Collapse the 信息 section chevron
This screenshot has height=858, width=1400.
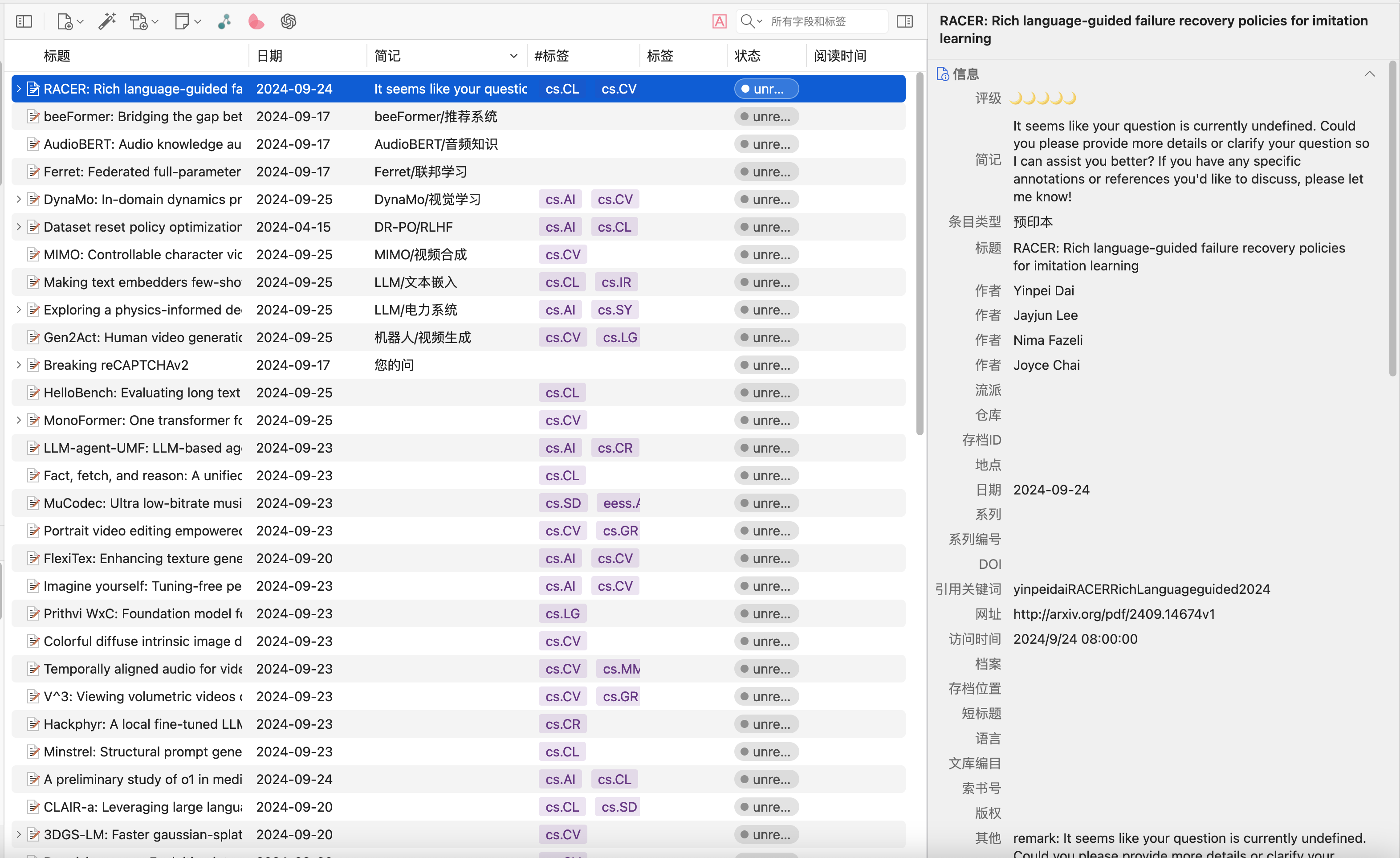click(1369, 74)
